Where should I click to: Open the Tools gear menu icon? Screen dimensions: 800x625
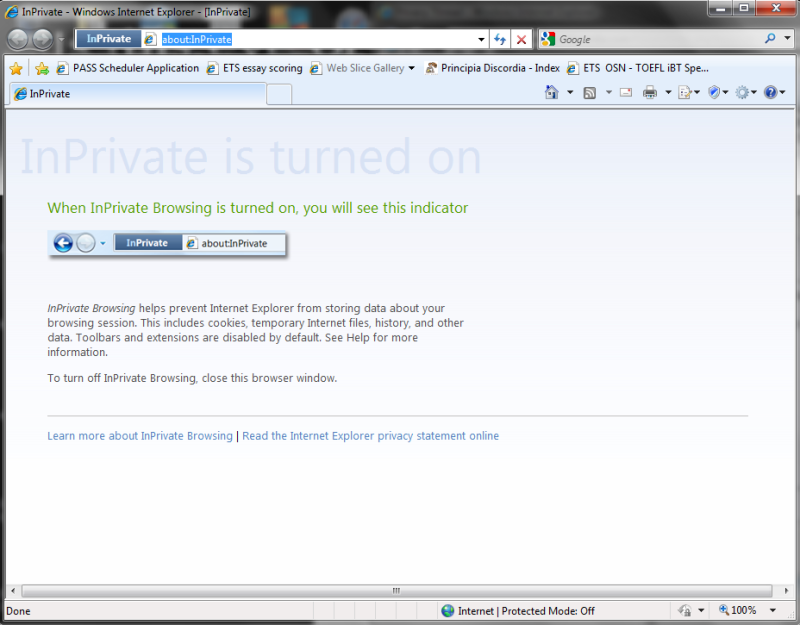coord(745,92)
